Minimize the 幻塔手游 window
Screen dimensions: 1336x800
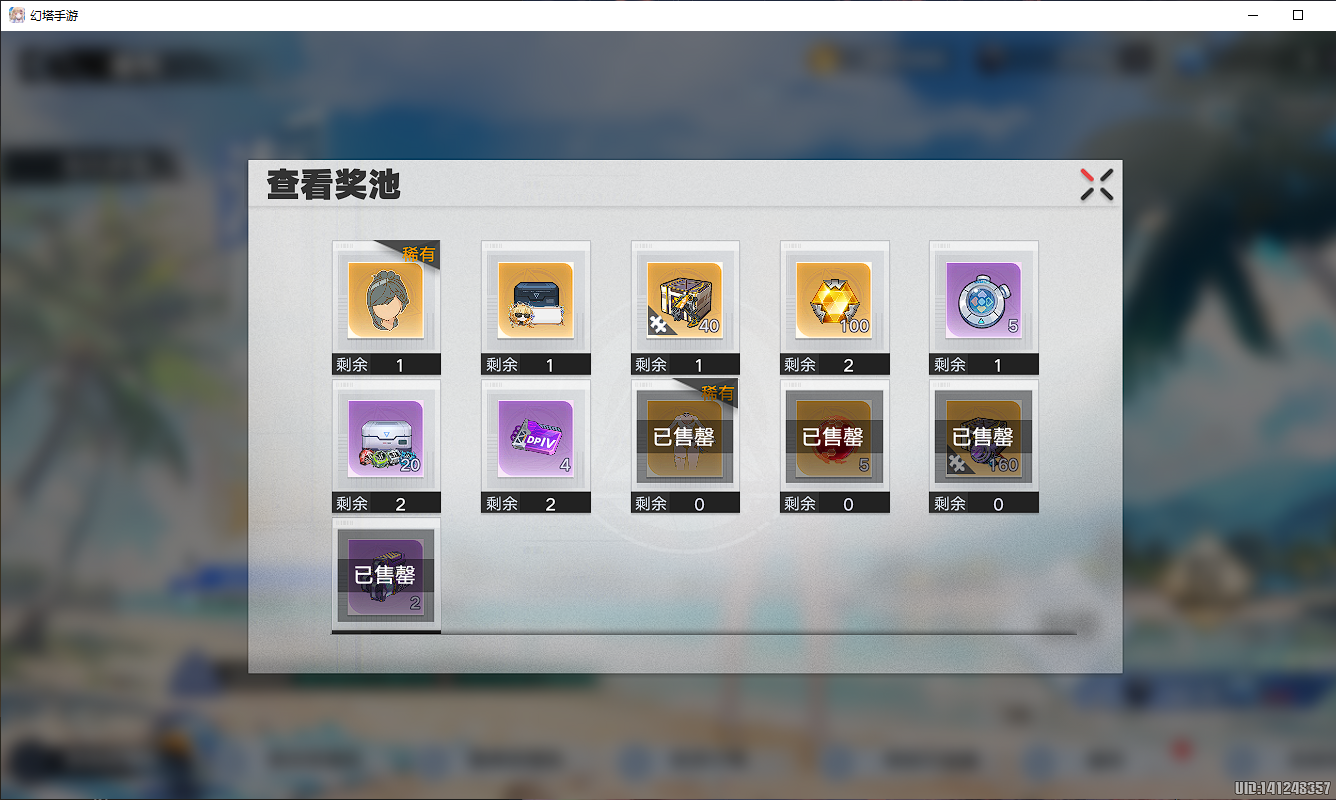(1253, 15)
